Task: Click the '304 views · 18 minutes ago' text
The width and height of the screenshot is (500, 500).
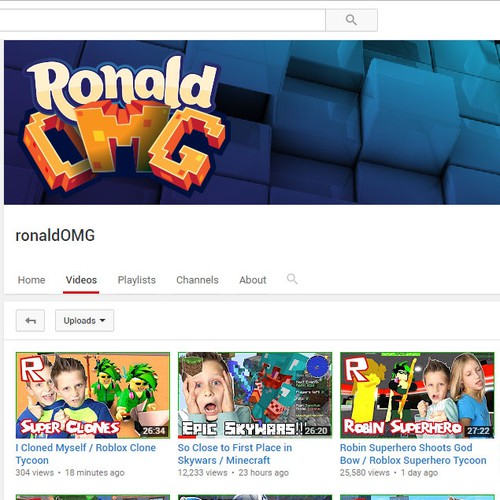Action: (x=70, y=473)
